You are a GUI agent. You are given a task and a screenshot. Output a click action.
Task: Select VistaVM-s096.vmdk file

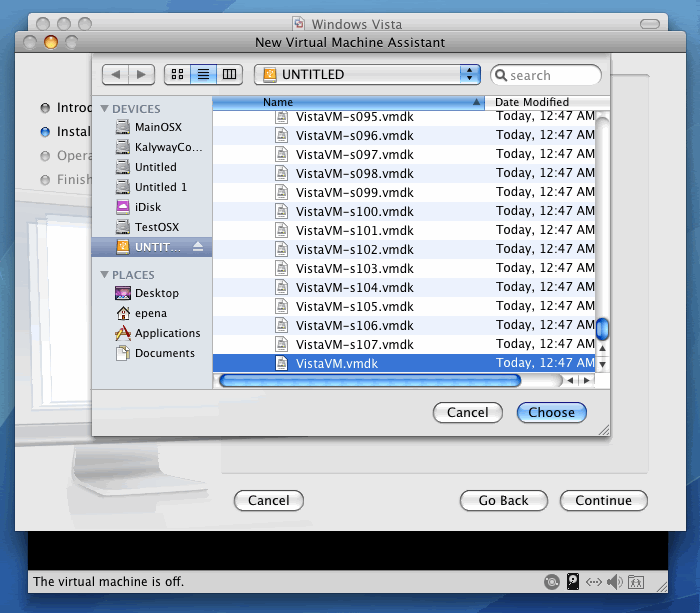click(x=404, y=135)
